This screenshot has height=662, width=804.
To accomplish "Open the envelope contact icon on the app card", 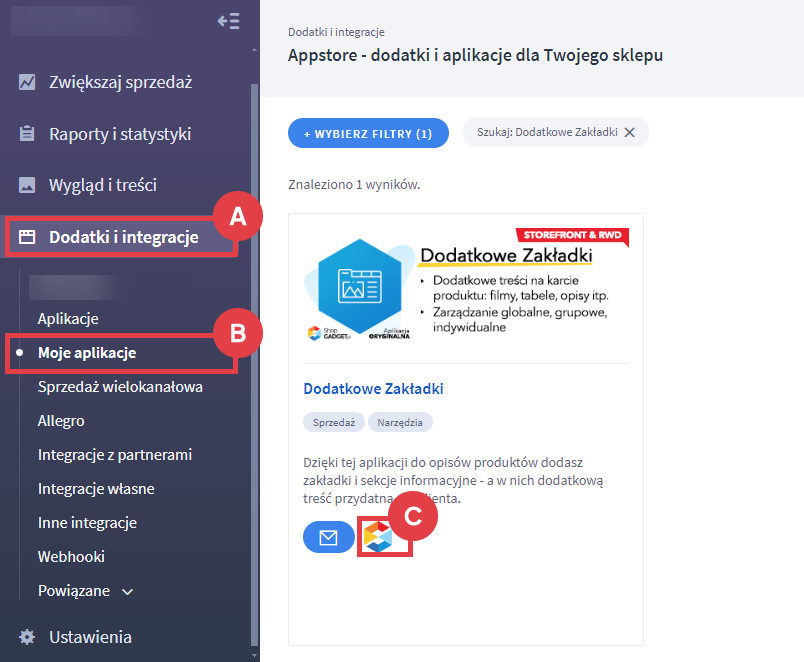I will 329,536.
